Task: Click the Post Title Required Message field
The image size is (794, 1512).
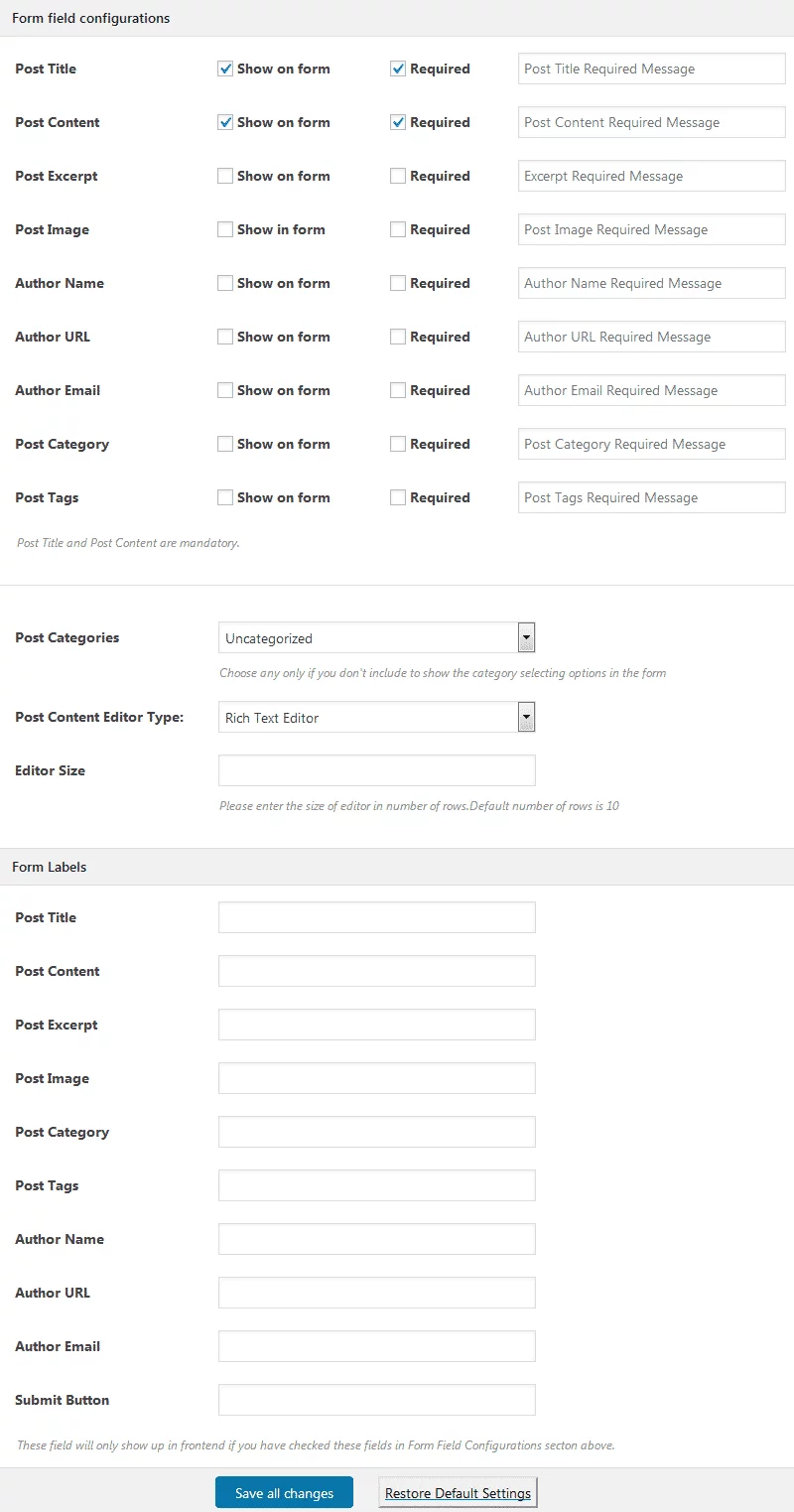Action: [650, 69]
